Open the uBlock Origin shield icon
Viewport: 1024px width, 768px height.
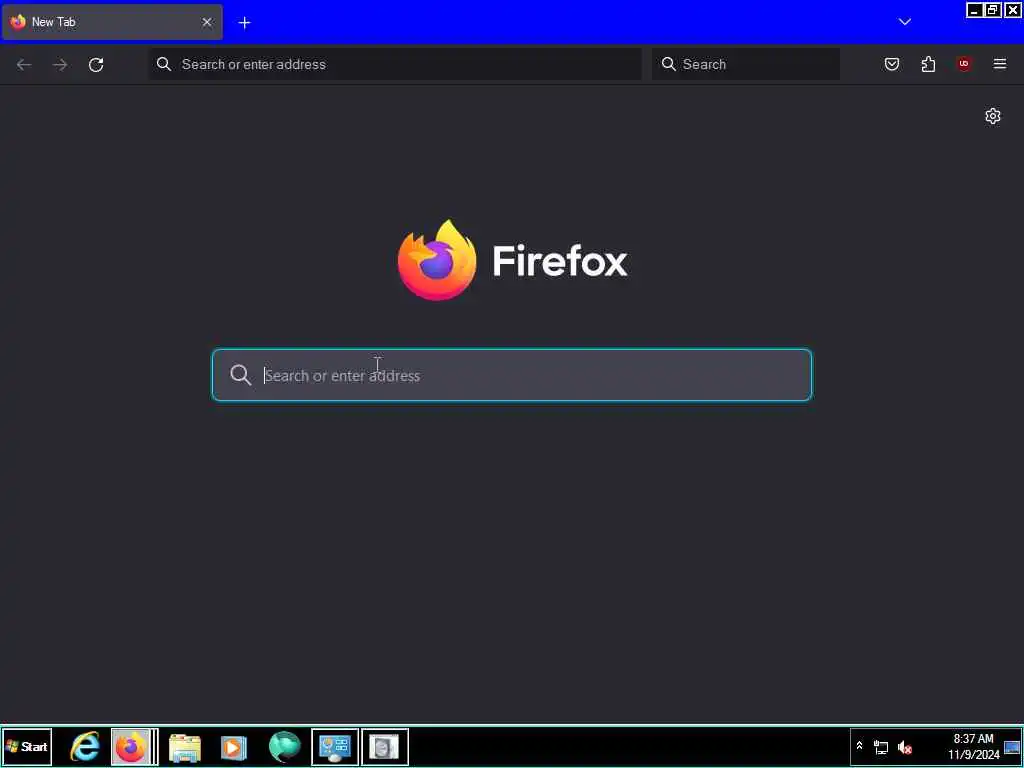coord(964,64)
